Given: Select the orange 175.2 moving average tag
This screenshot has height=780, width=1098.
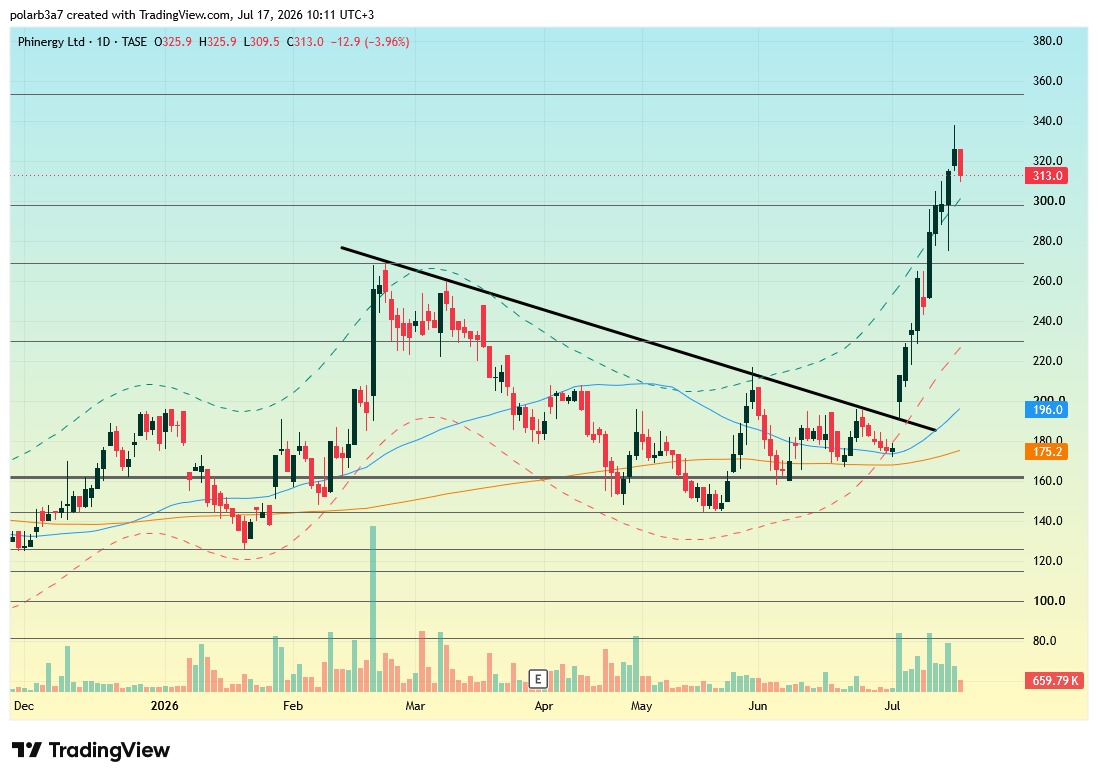Looking at the screenshot, I should click(x=1046, y=452).
